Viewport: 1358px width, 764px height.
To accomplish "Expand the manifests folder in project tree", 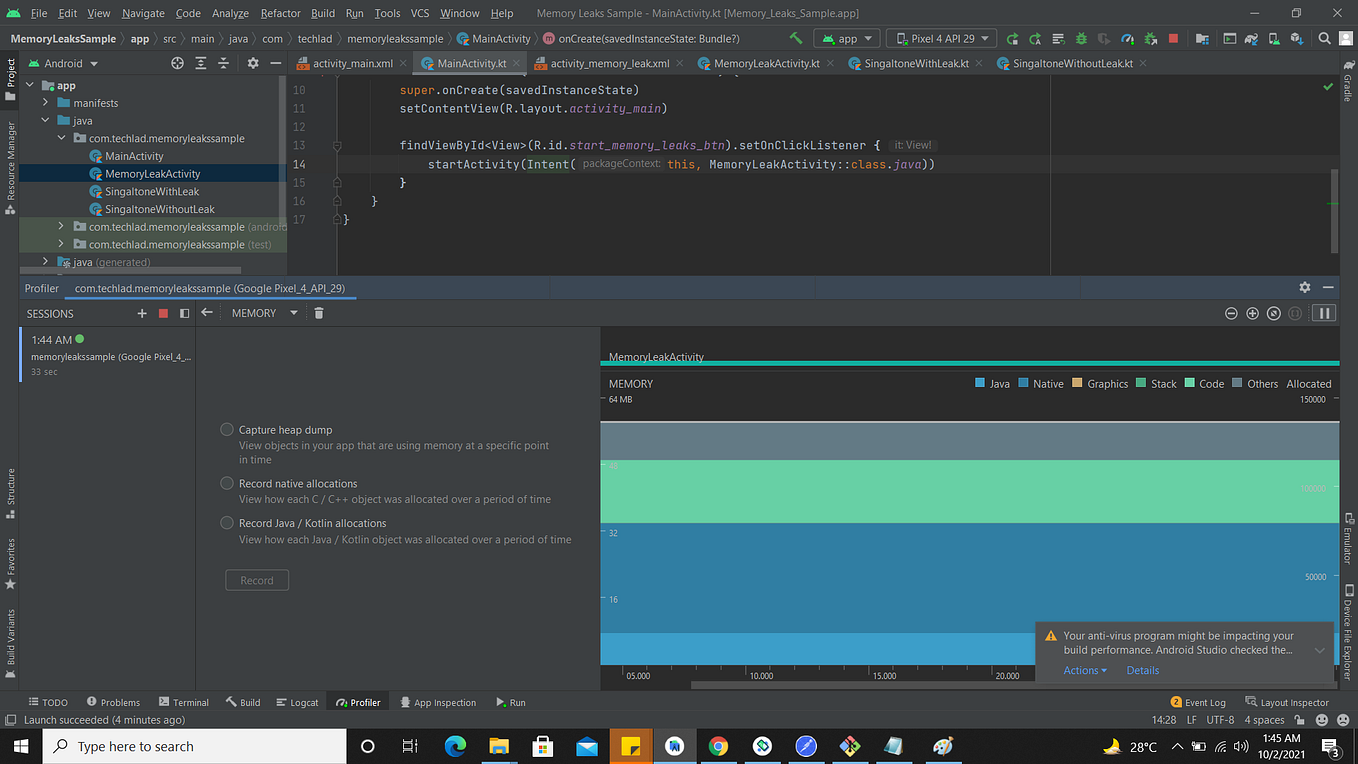I will [45, 103].
